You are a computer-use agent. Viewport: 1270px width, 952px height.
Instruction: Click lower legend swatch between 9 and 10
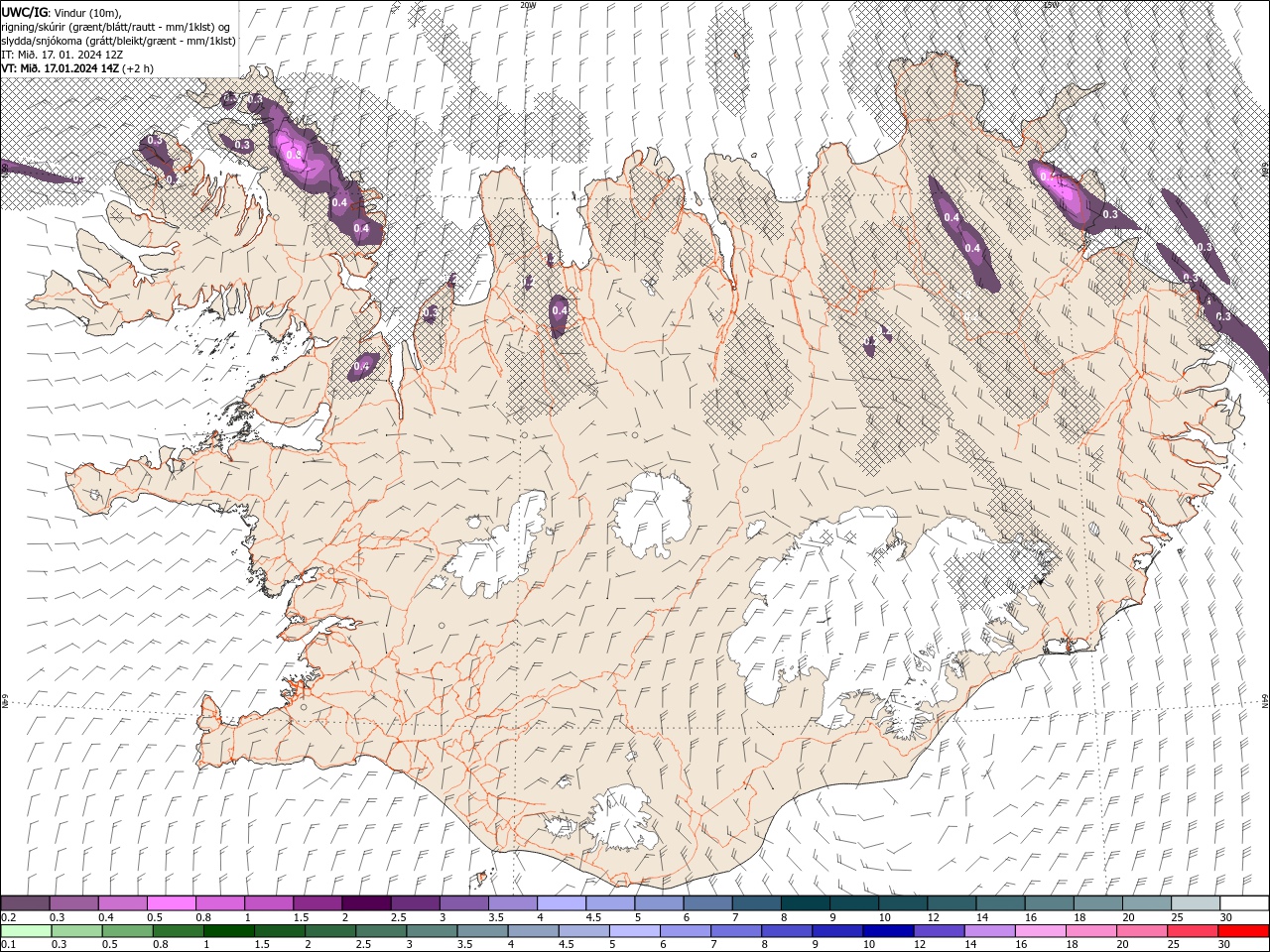[x=836, y=931]
